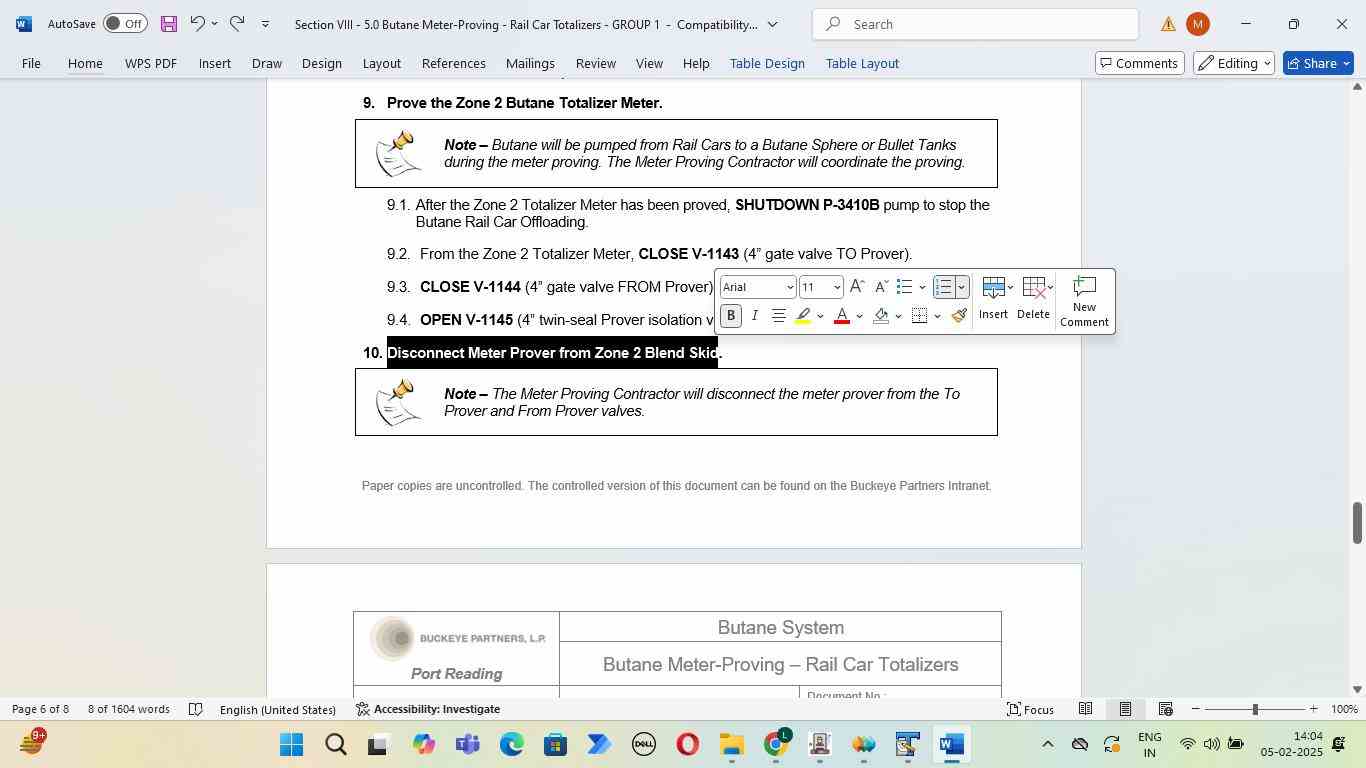Expand the Delete dropdown arrow
This screenshot has height=768, width=1366.
[1050, 288]
